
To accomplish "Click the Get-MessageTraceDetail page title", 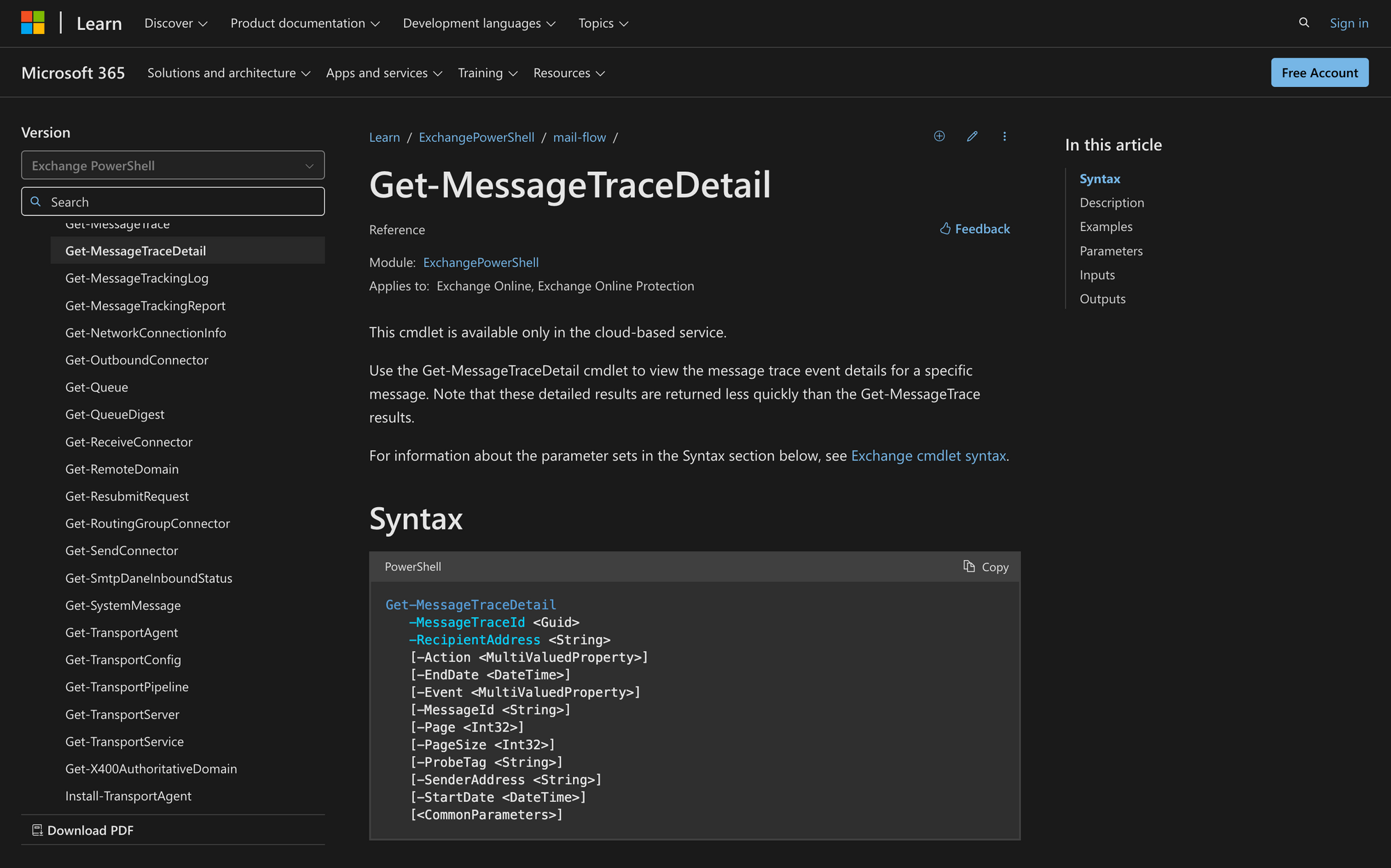I will [x=570, y=185].
